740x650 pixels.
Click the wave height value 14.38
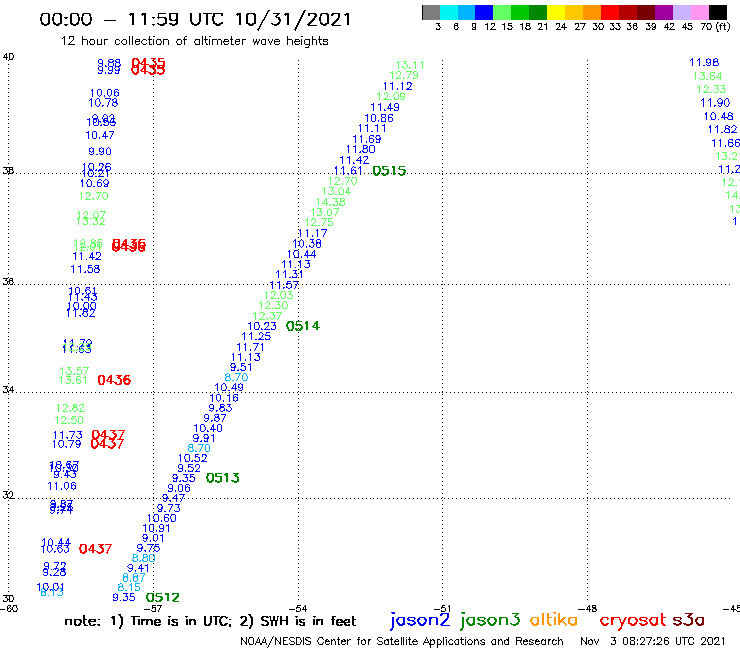[330, 202]
